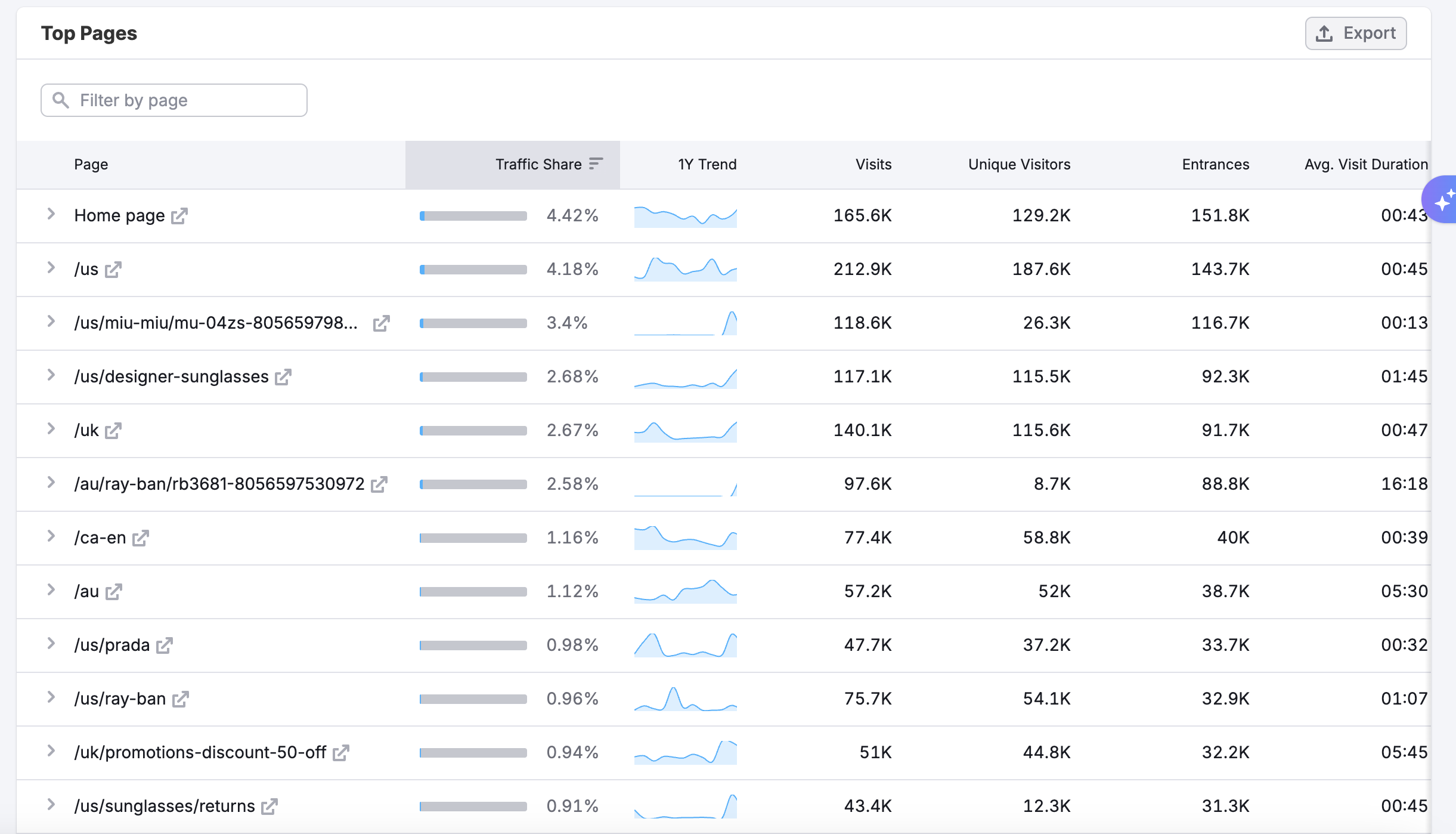Open /uk/promotions-discount-50-off external link icon

pos(340,753)
